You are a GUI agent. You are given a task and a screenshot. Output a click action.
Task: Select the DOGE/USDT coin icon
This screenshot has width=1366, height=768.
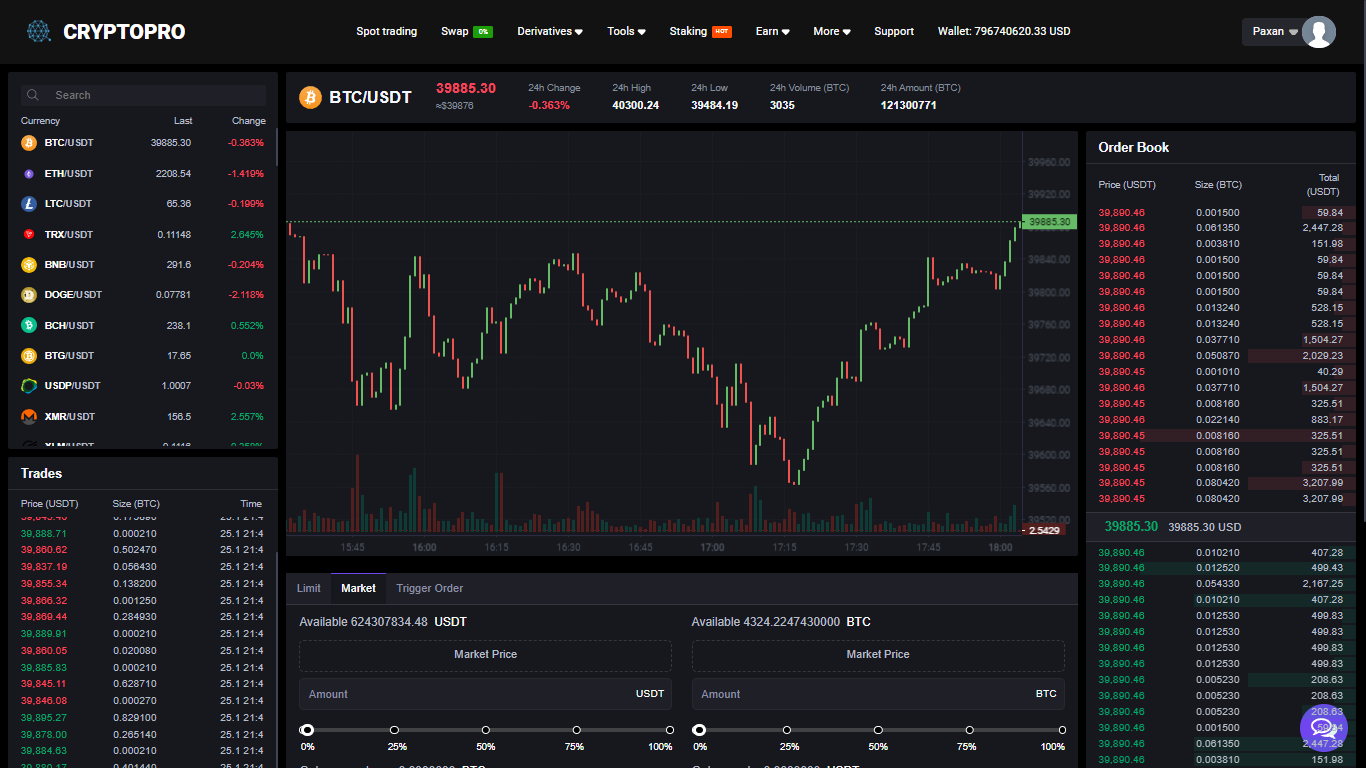[x=29, y=295]
